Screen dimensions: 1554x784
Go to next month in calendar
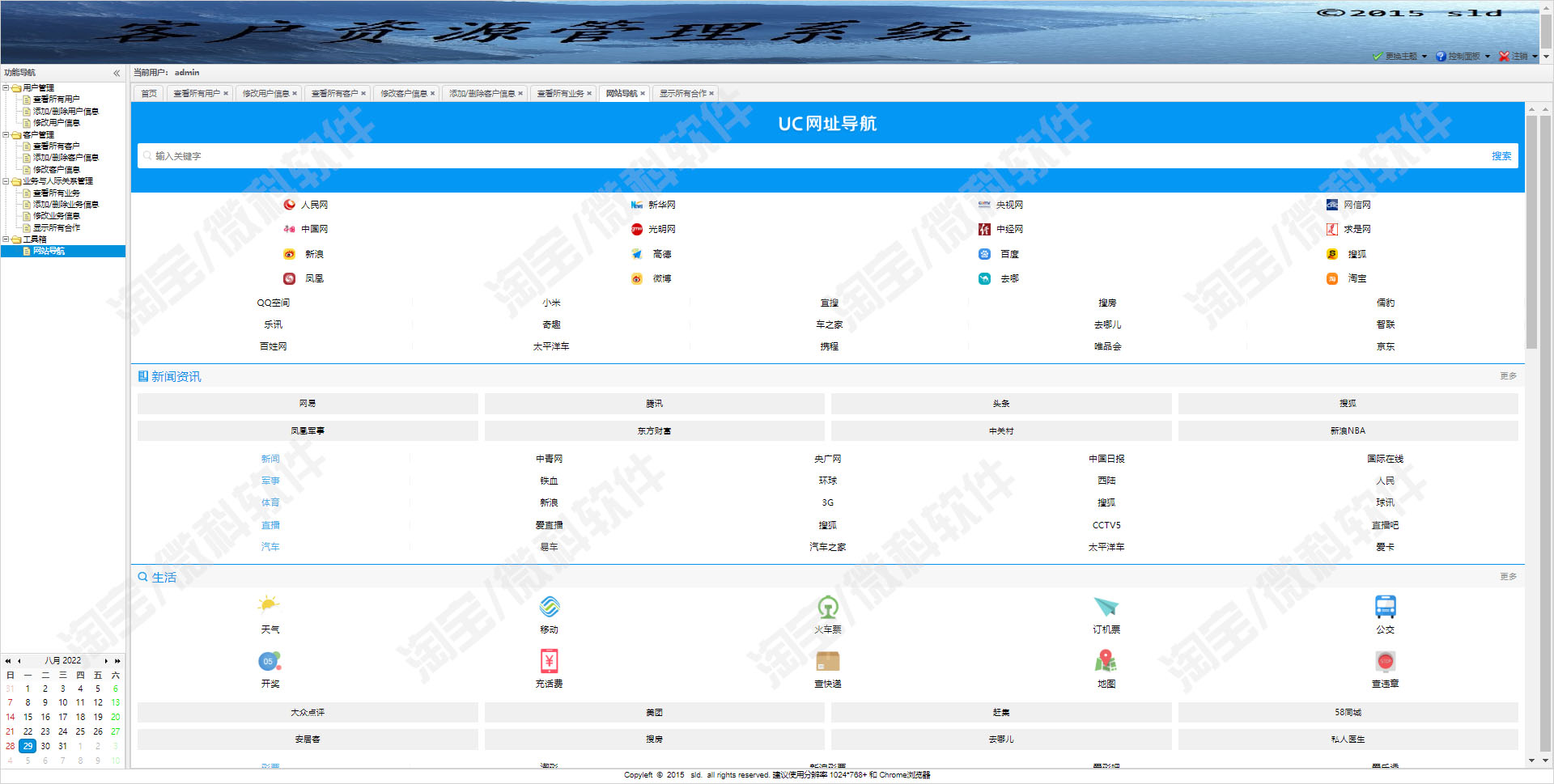106,661
